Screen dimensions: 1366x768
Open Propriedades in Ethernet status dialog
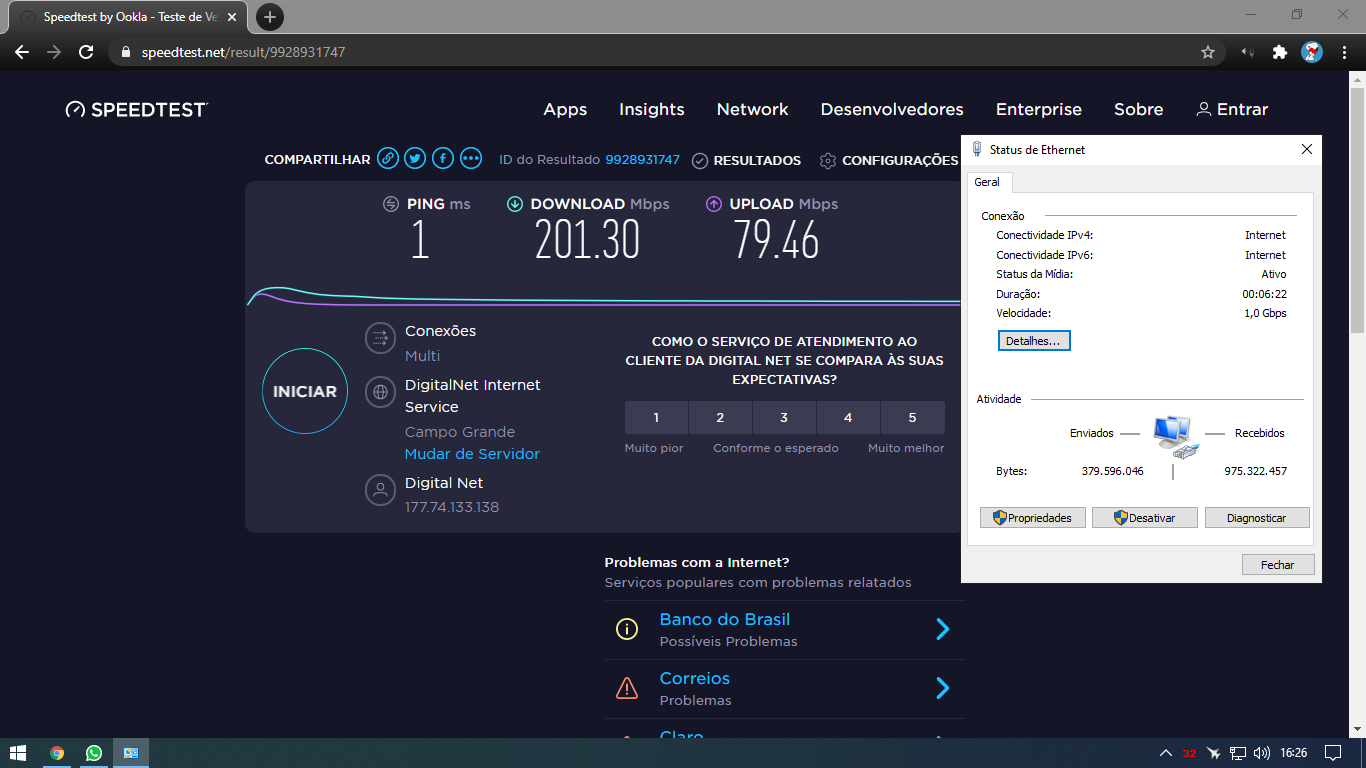click(1033, 518)
